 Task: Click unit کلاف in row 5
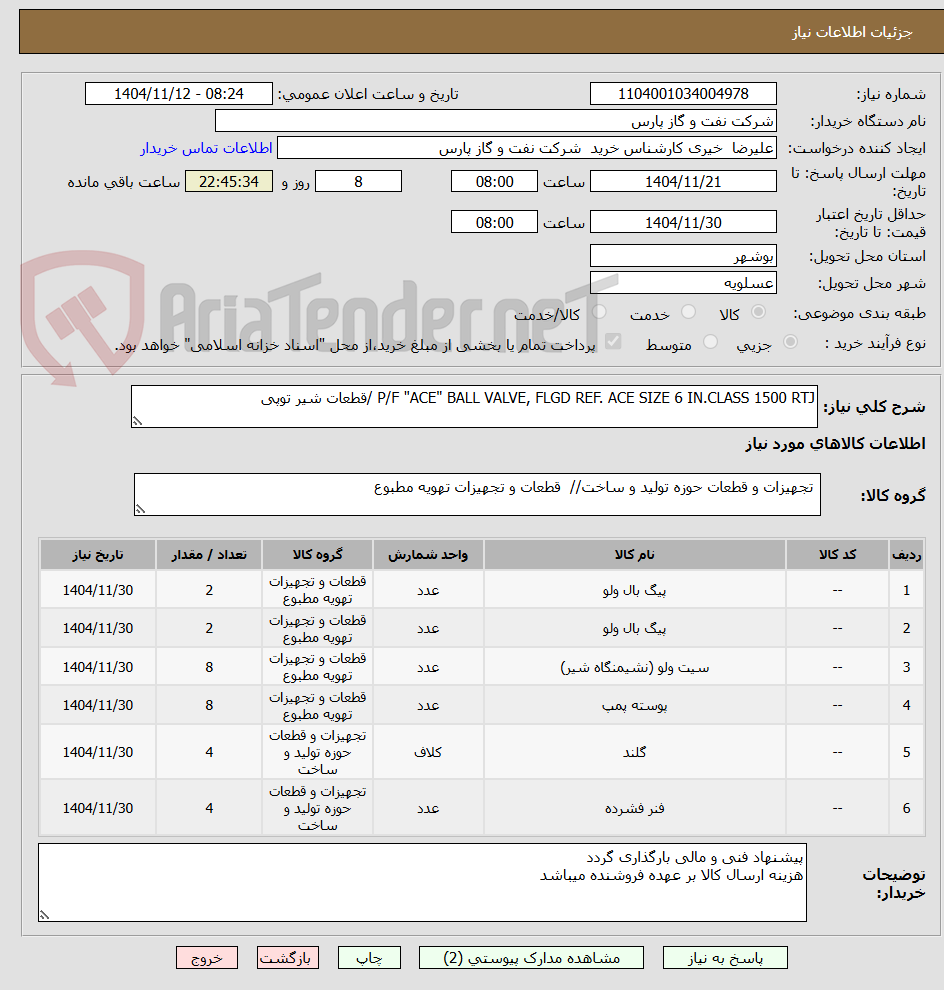(428, 752)
